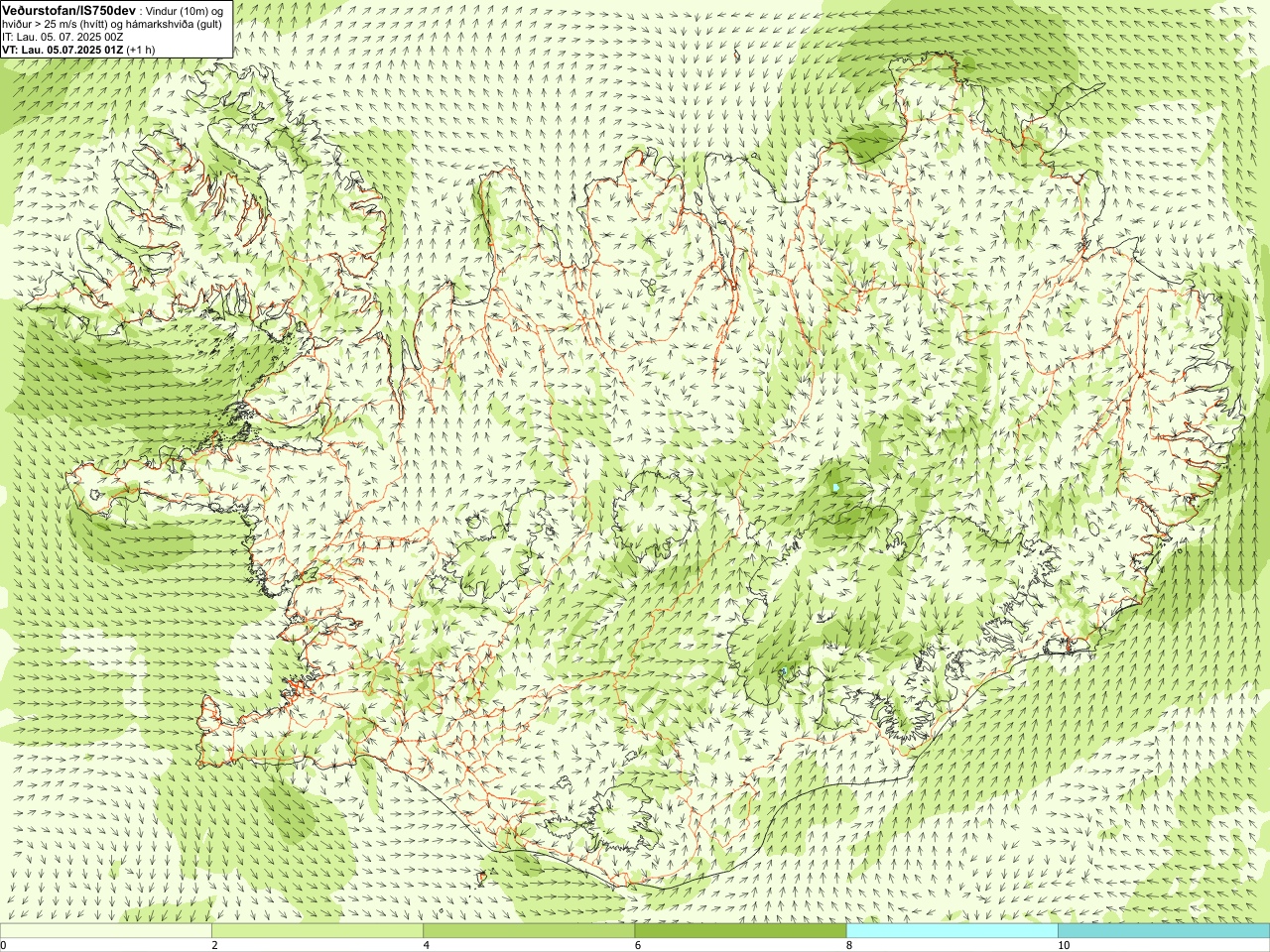Viewport: 1270px width, 952px height.
Task: Click the light cyan 8–10 scale segment
Action: coord(952,931)
